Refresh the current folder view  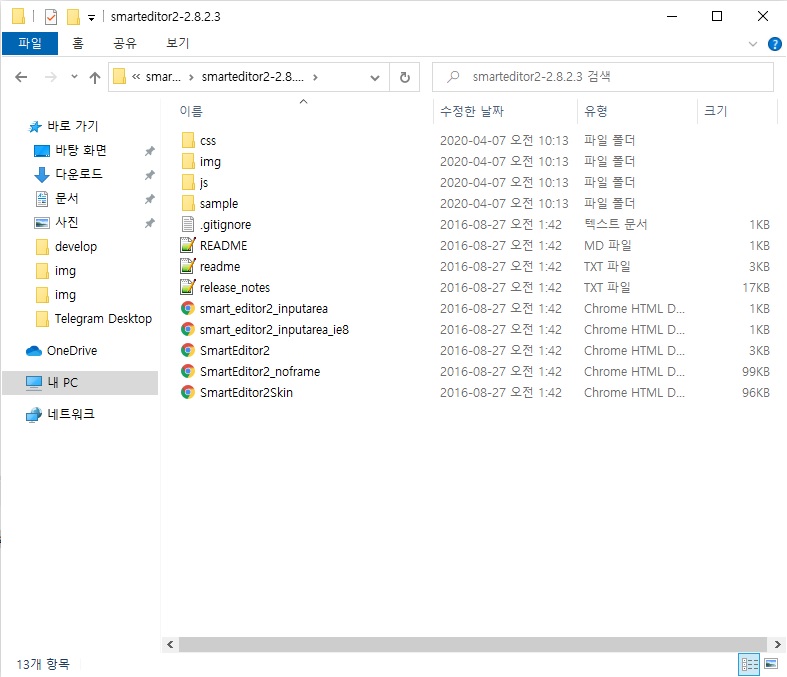[405, 77]
